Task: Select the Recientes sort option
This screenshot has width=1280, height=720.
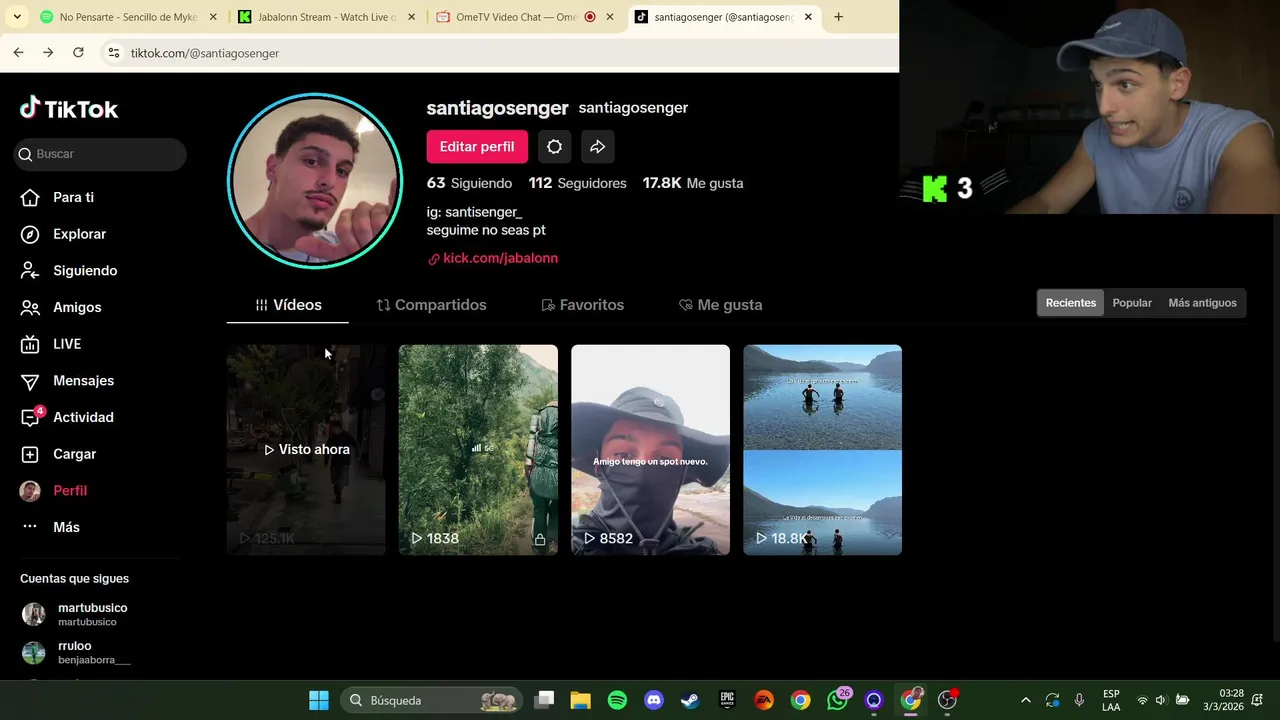Action: [1071, 303]
